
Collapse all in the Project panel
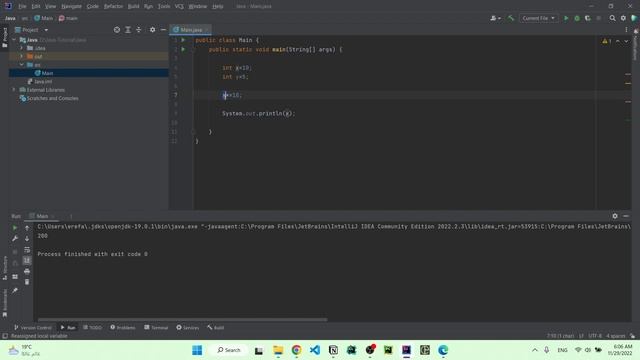(139, 30)
